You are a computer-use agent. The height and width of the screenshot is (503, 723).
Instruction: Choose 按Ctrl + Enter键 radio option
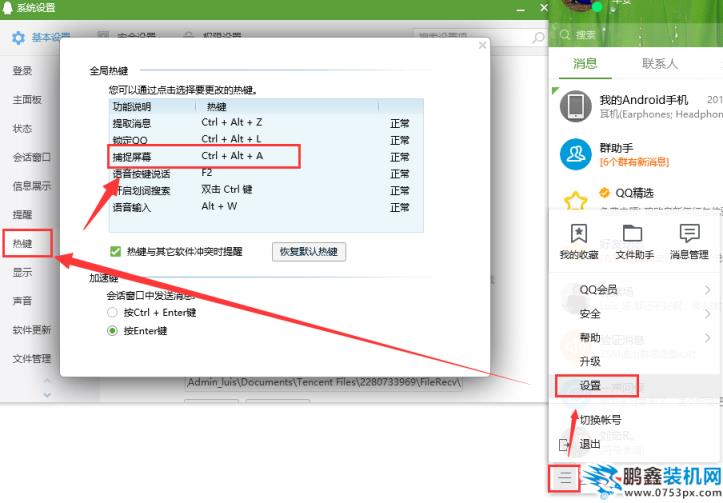tap(112, 312)
